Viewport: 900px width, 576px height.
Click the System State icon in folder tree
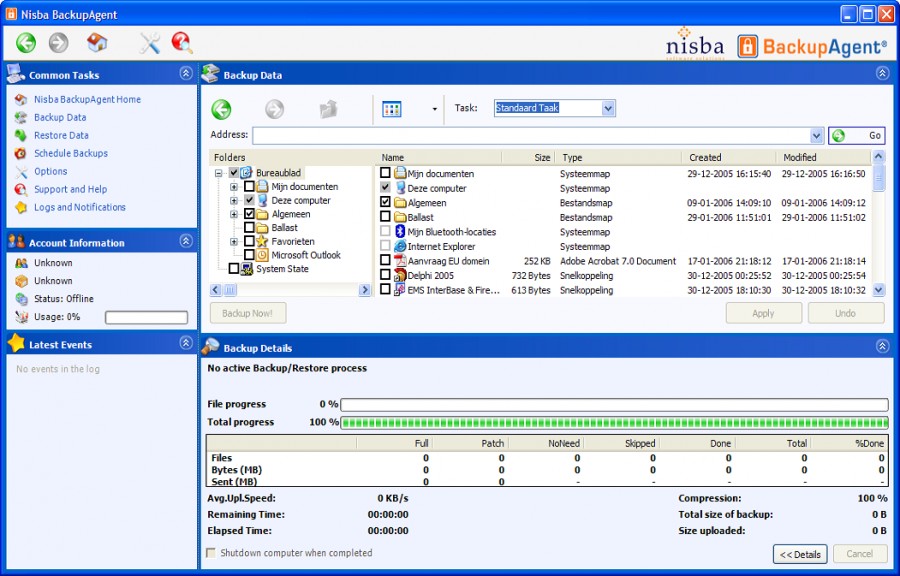[x=247, y=269]
